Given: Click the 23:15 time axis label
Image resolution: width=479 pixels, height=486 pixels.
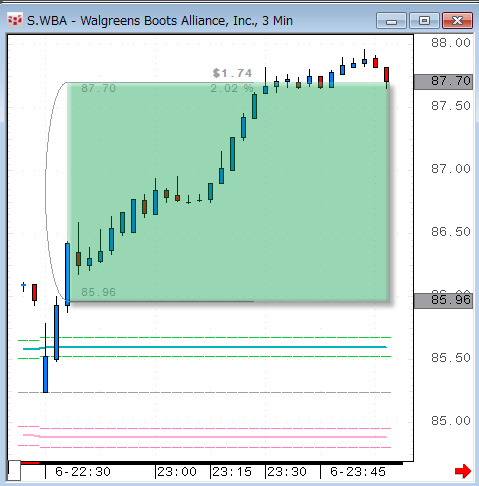Looking at the screenshot, I should pos(232,472).
